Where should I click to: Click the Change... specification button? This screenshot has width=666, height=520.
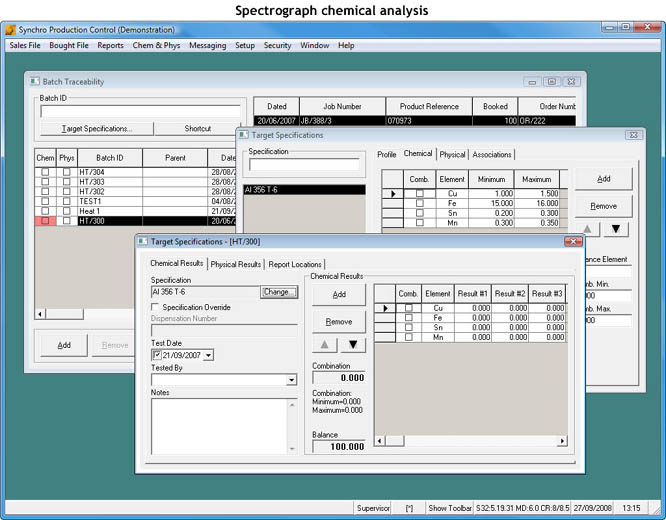pos(279,292)
